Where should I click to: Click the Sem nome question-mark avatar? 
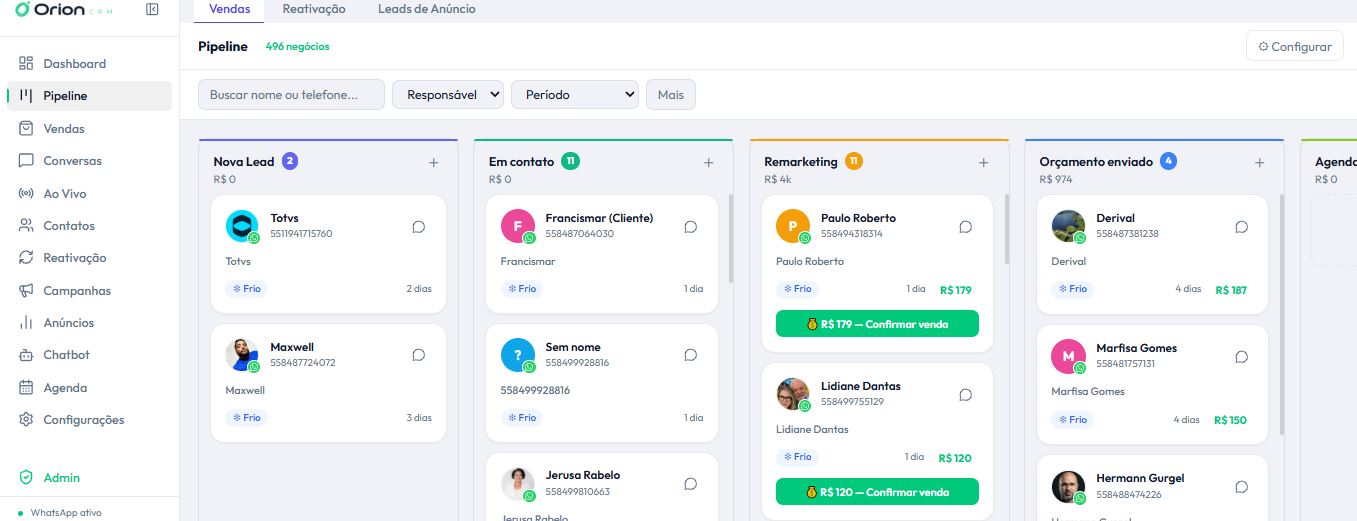[517, 355]
